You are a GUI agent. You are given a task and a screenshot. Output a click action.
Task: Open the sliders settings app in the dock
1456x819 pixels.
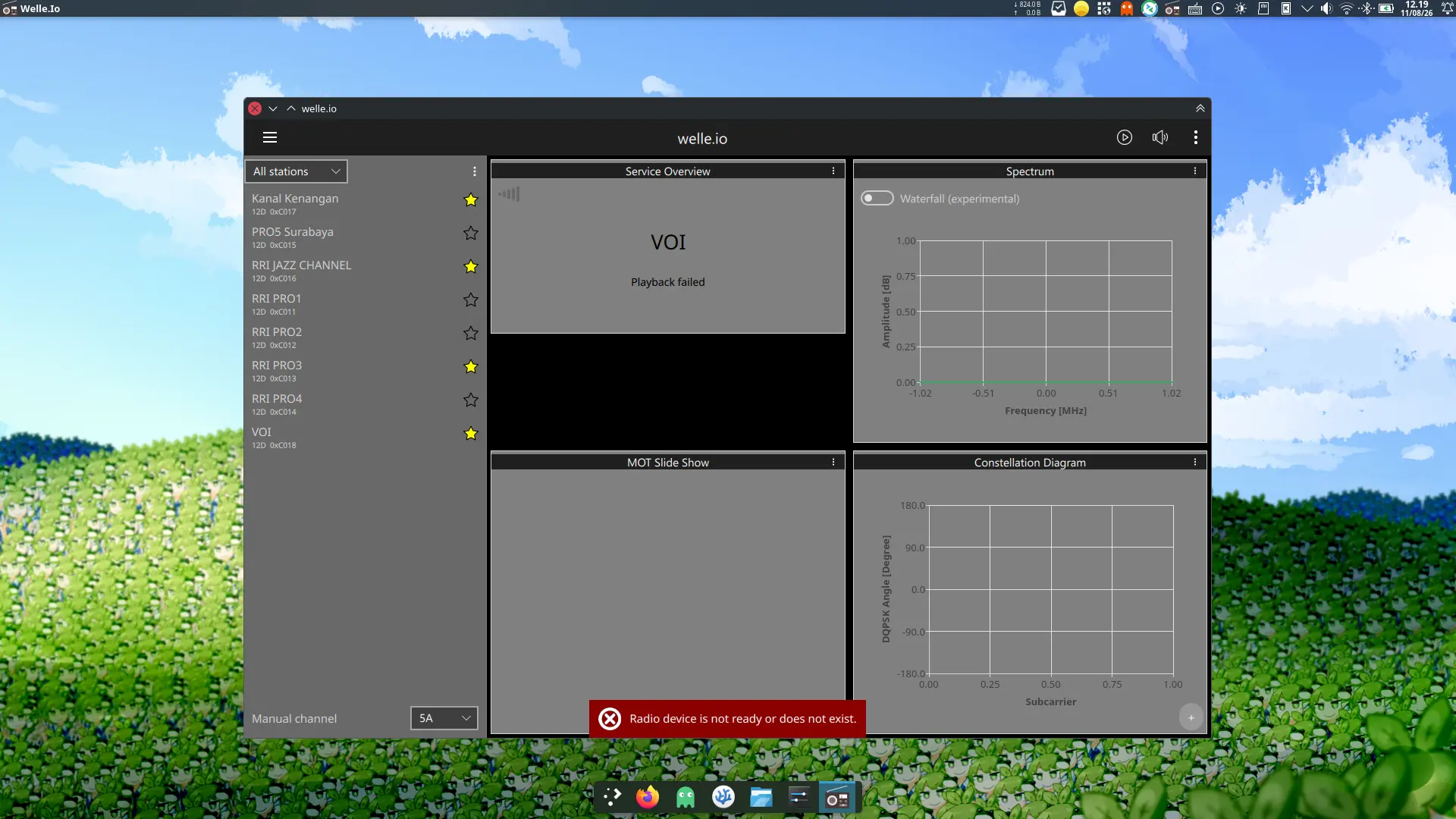[799, 797]
